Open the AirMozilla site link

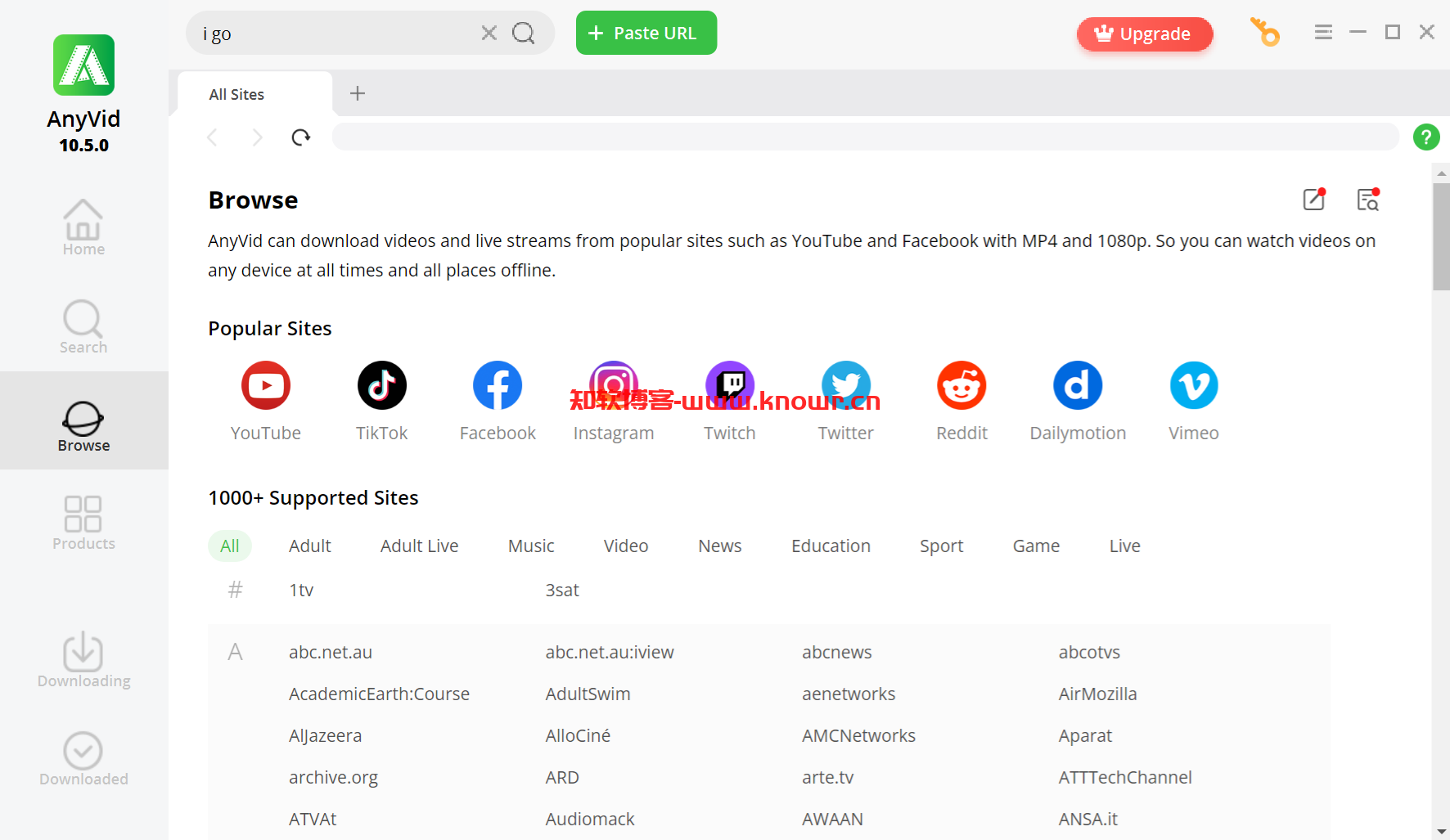point(1097,694)
